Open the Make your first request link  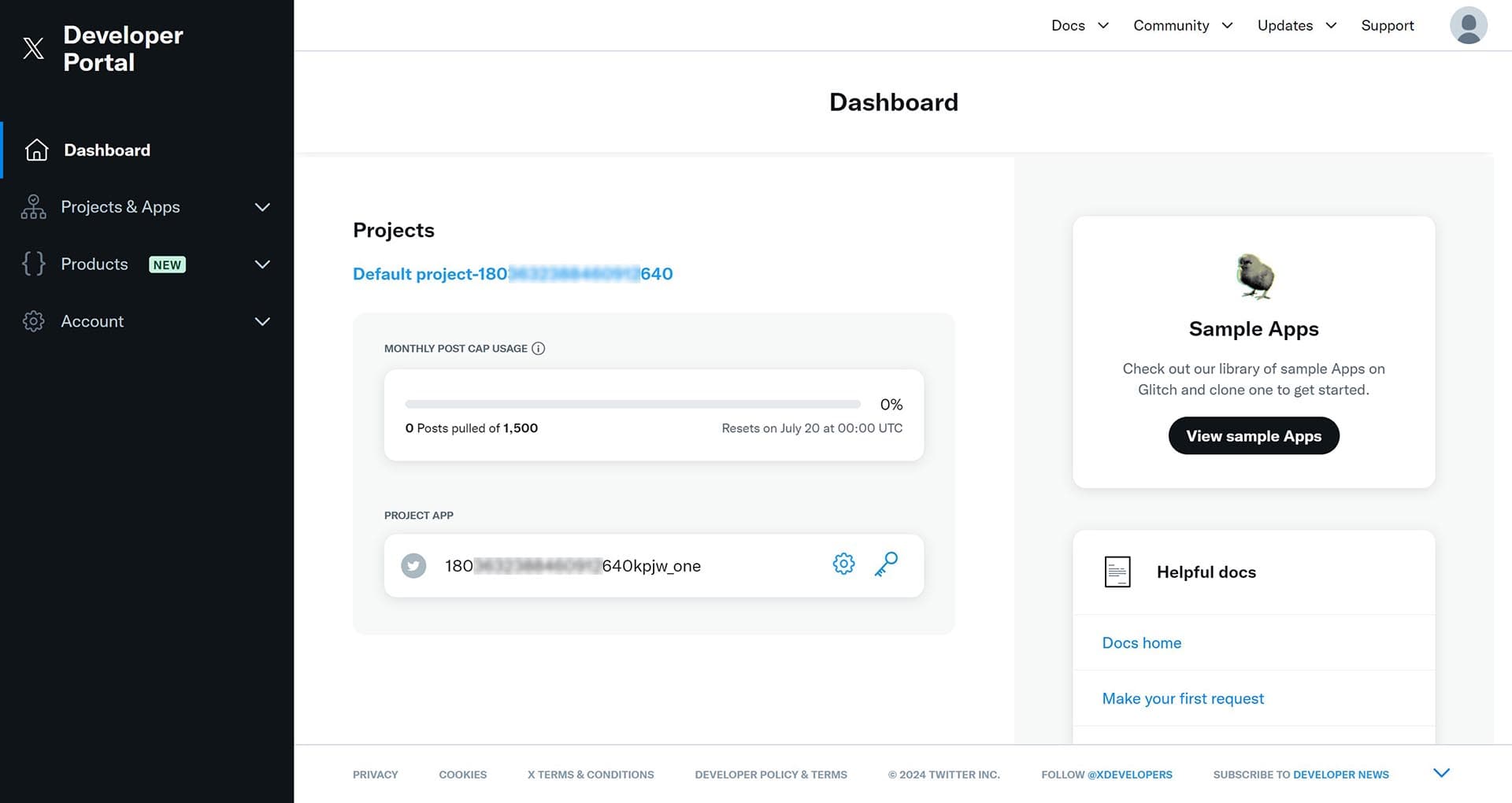coord(1183,698)
